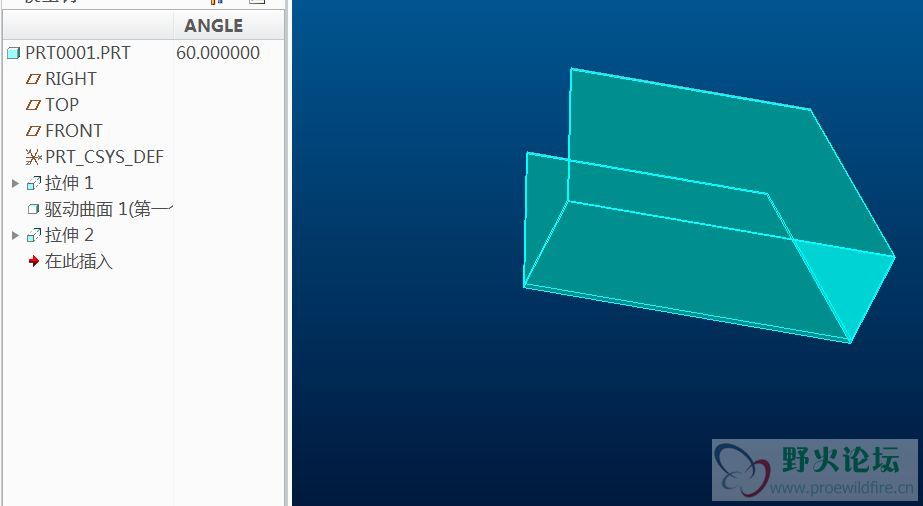Select the RIGHT datum plane icon

pyautogui.click(x=34, y=79)
